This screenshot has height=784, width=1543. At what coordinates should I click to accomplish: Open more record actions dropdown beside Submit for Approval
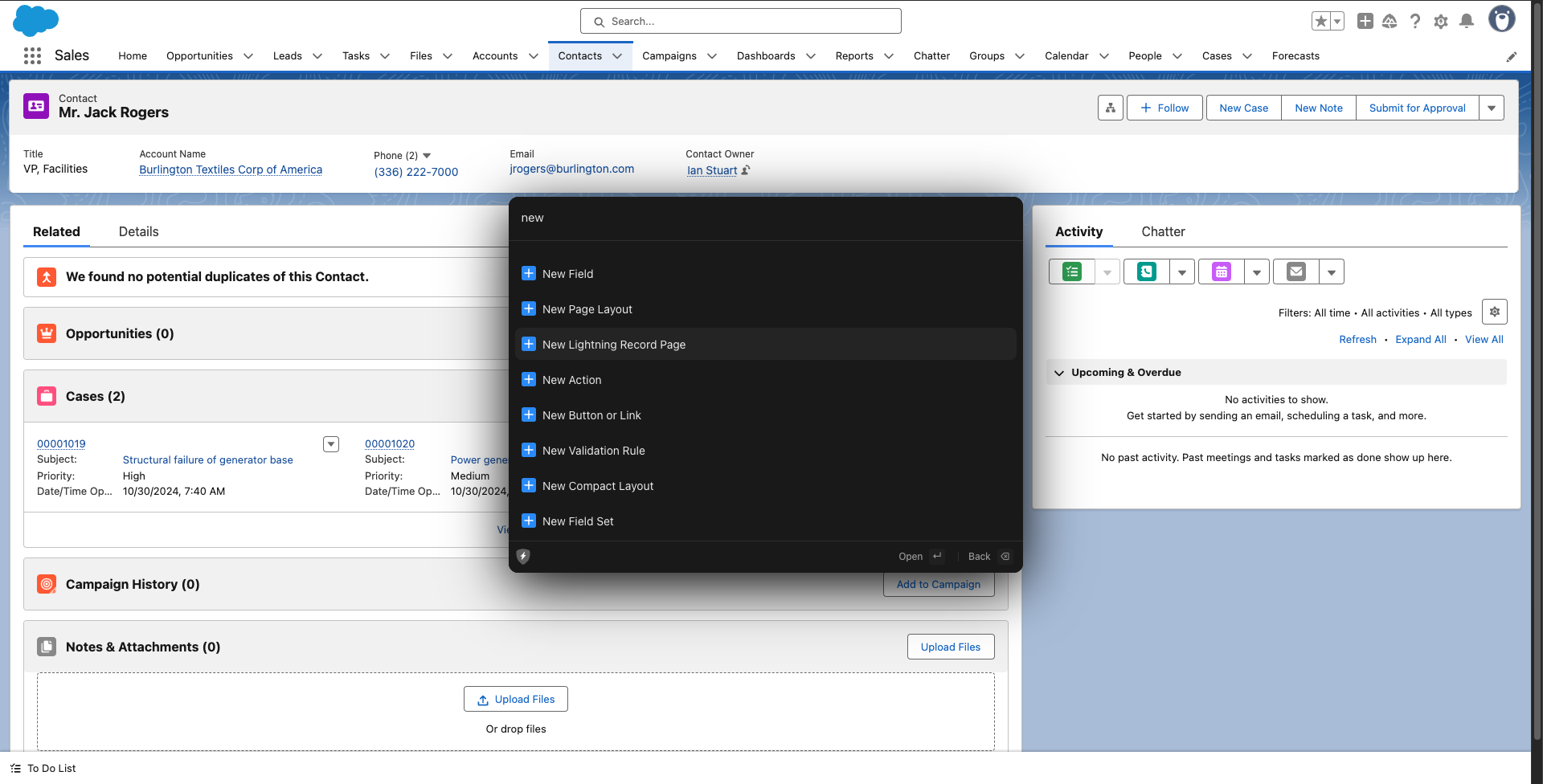point(1492,108)
